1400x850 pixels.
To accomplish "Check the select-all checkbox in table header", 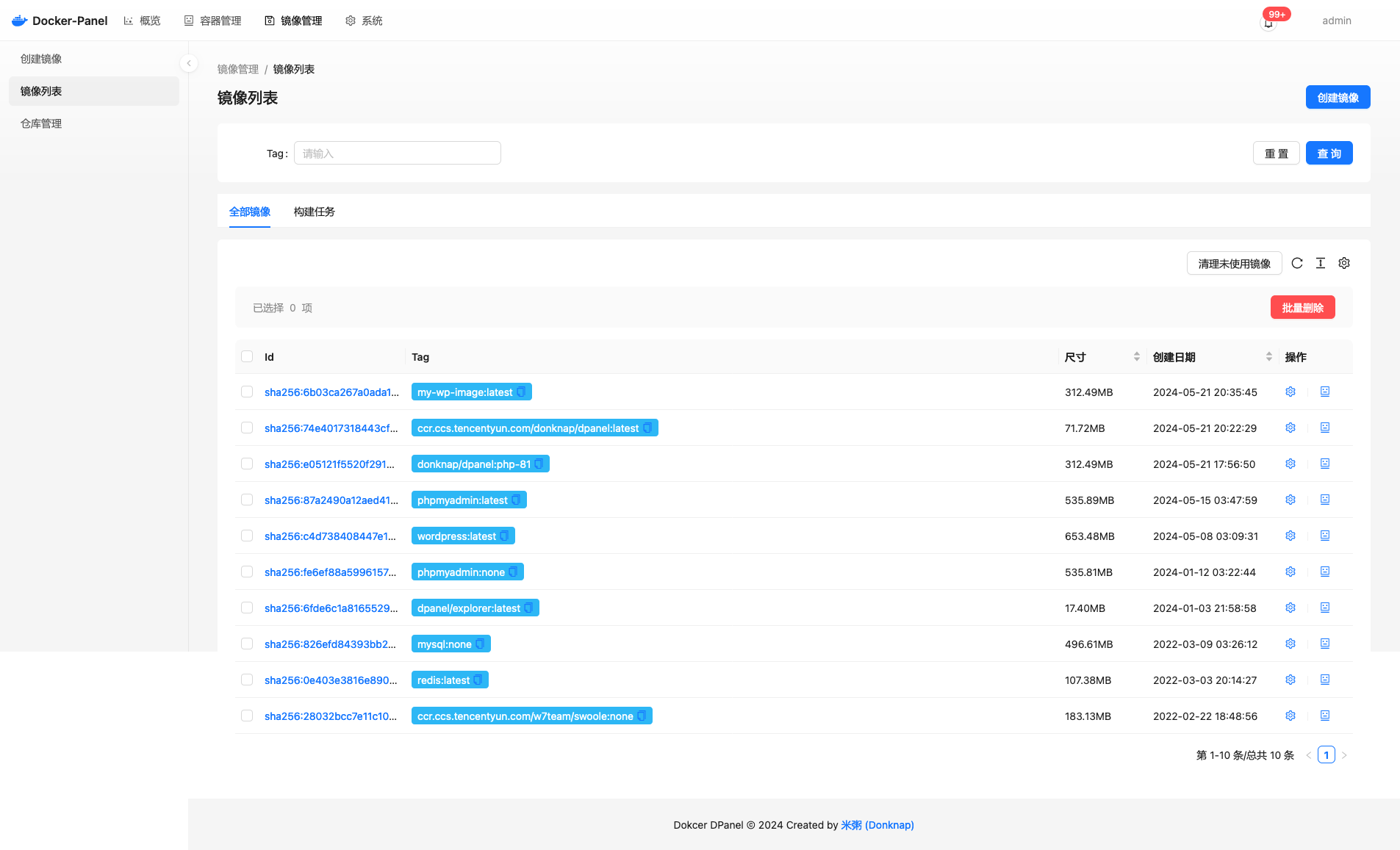I will click(x=247, y=356).
